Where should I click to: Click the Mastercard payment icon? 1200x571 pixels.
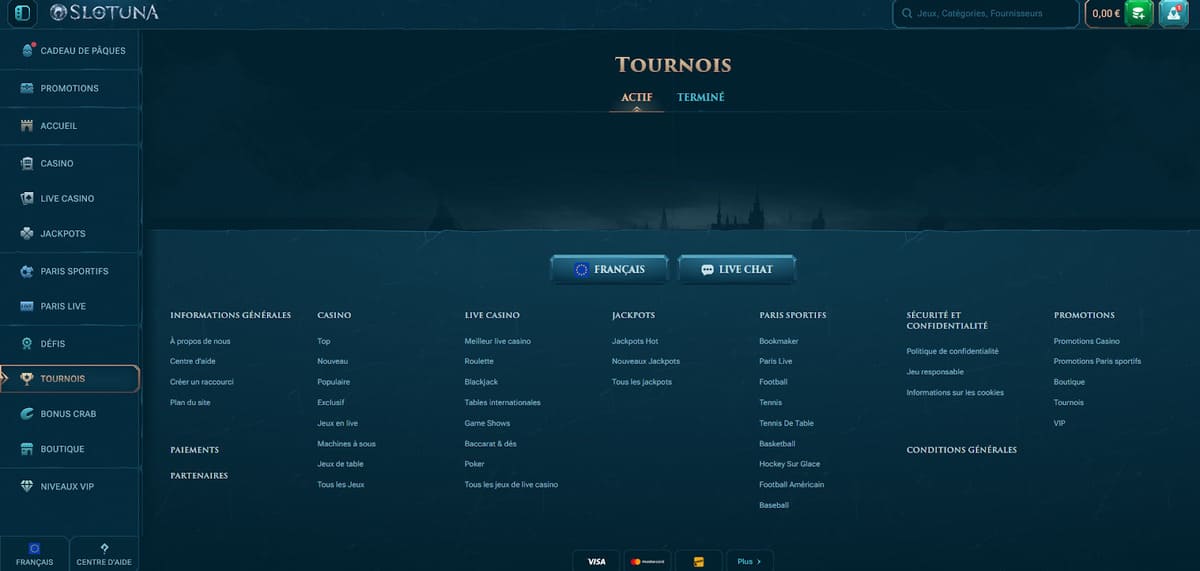(648, 562)
